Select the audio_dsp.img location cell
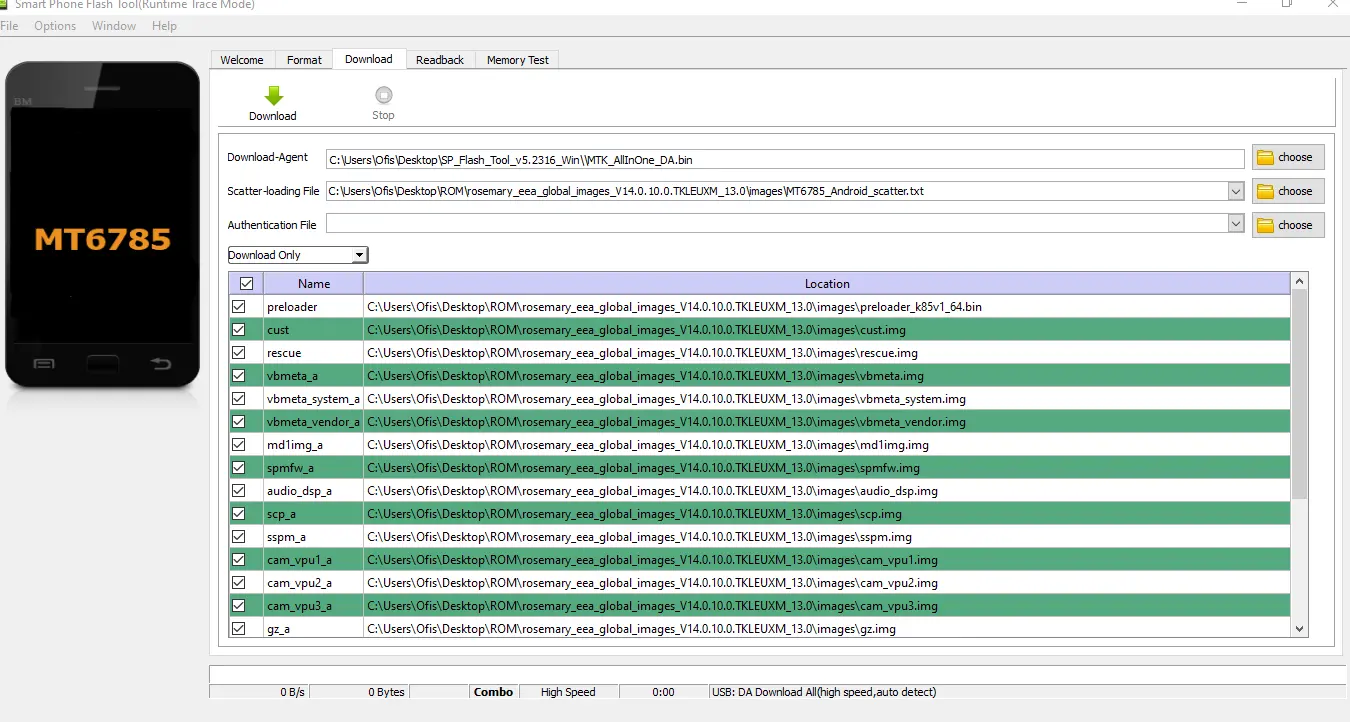 coord(827,491)
